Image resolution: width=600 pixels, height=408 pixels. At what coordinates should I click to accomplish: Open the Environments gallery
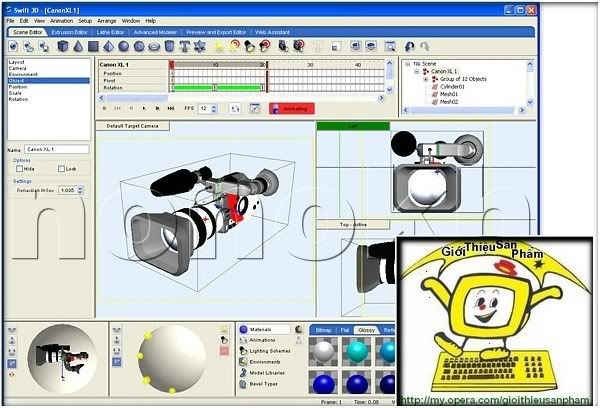pos(265,362)
